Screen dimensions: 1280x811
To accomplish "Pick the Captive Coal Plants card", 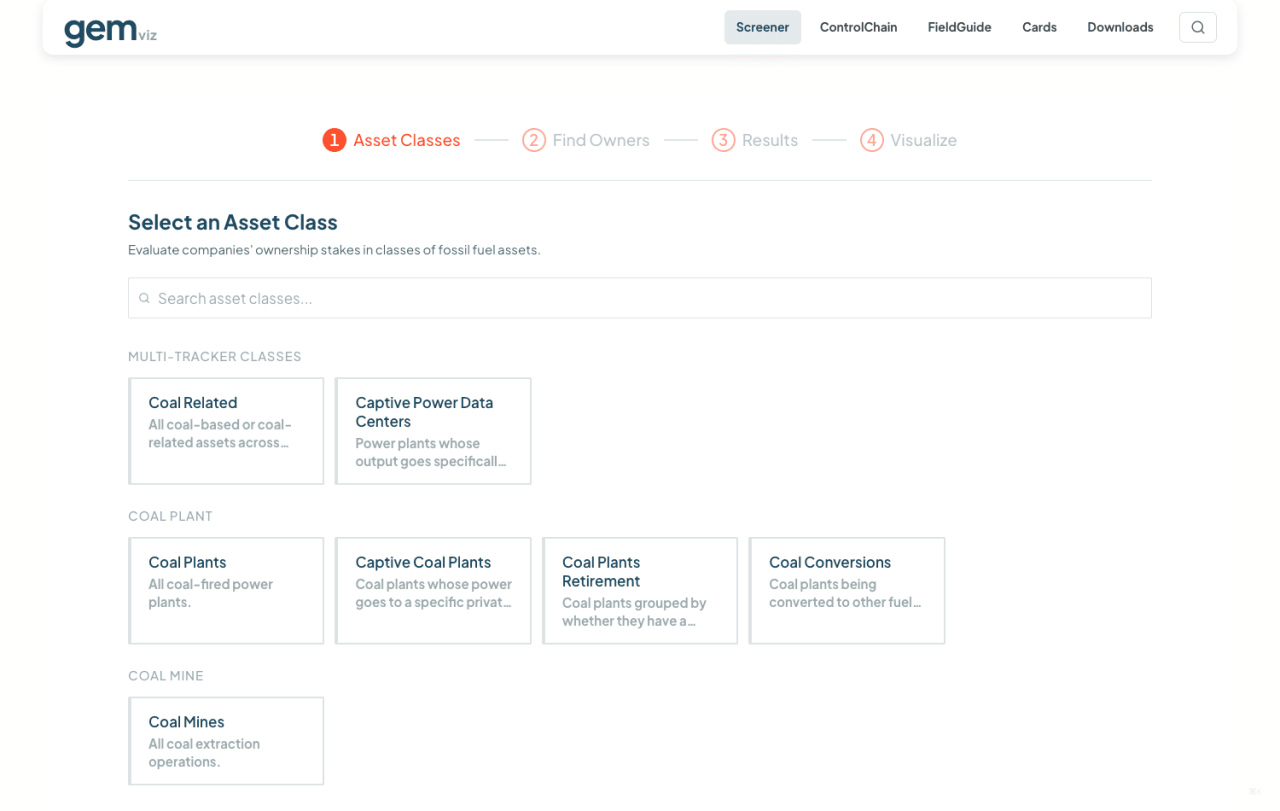I will click(433, 591).
